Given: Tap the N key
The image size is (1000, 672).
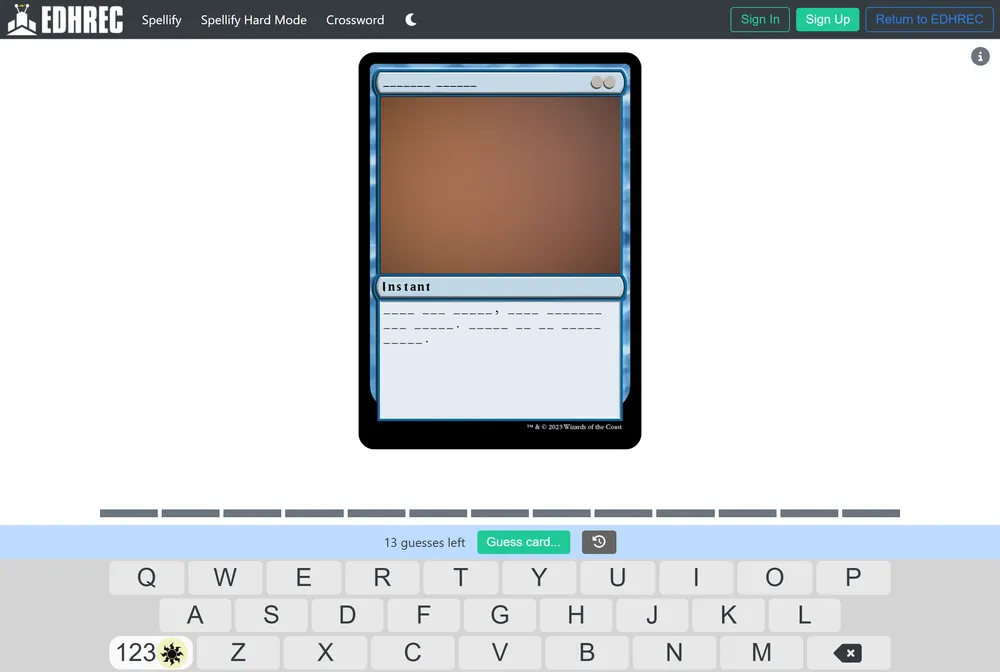Looking at the screenshot, I should [674, 653].
